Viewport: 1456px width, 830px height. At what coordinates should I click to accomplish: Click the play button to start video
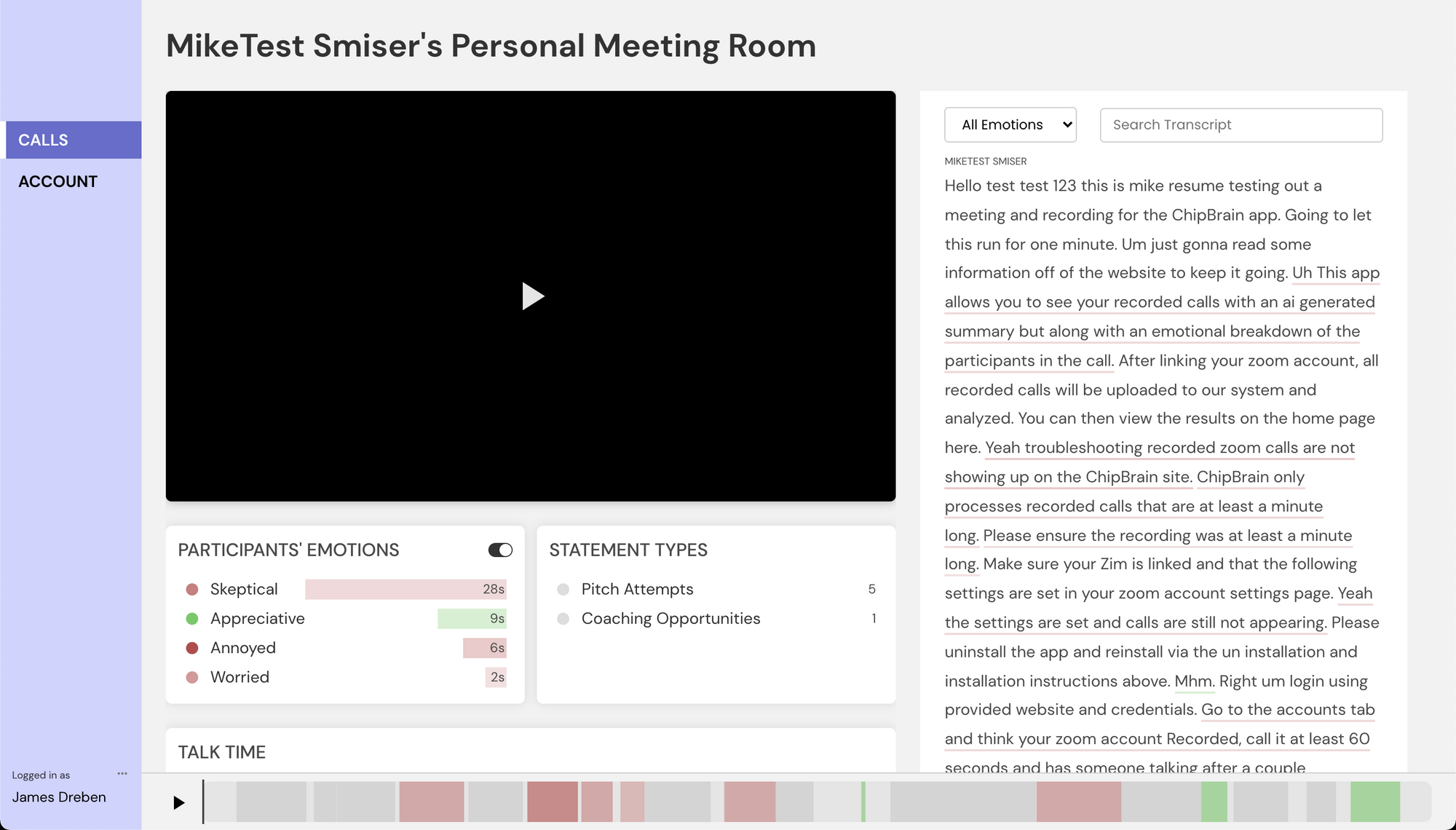(531, 295)
